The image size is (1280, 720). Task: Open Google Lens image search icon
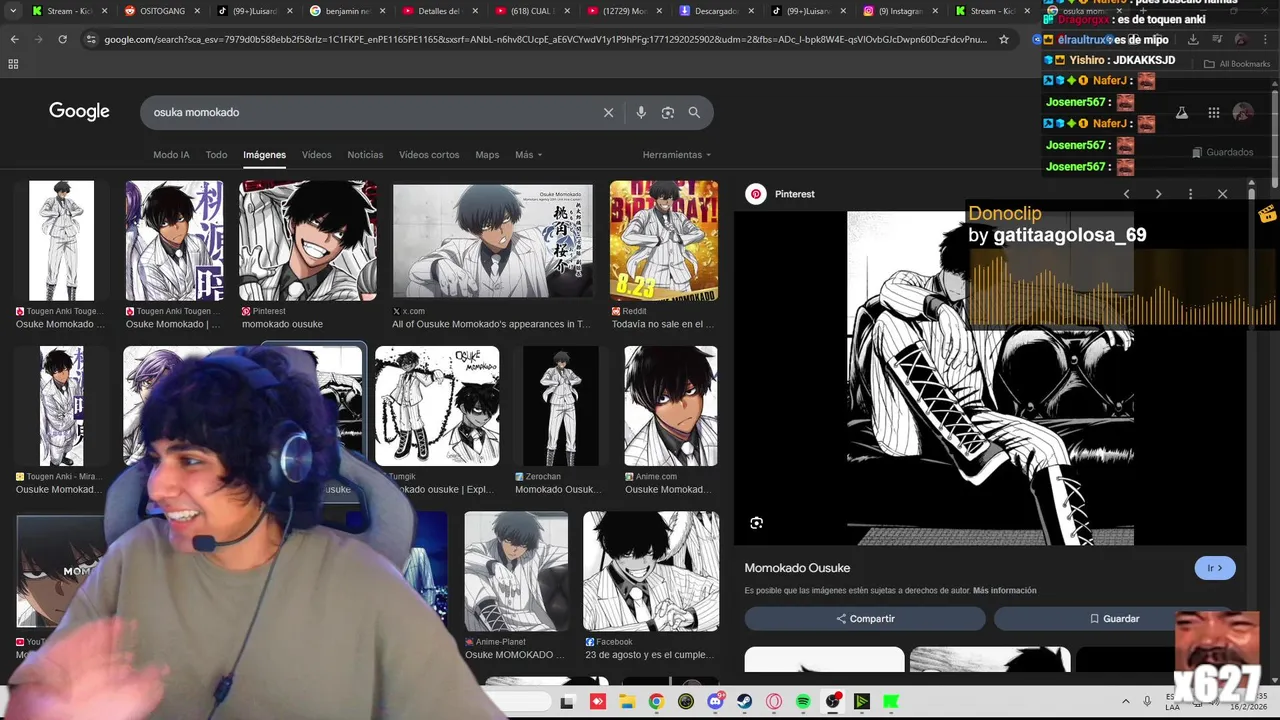668,113
